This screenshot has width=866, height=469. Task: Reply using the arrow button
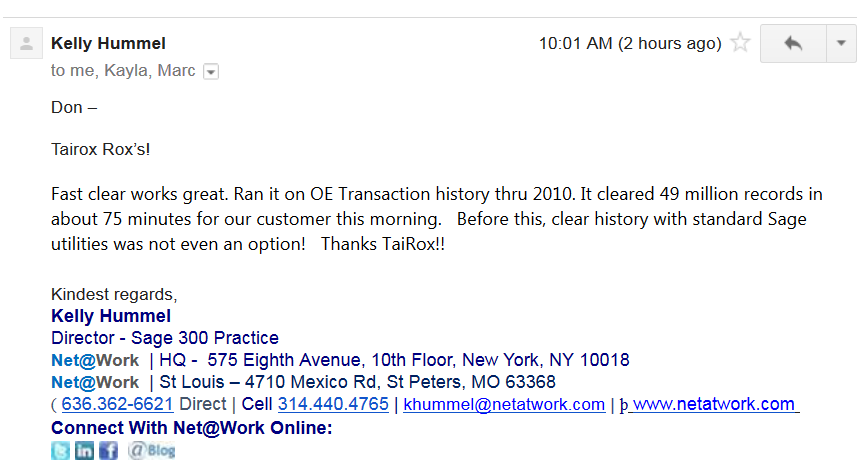793,43
